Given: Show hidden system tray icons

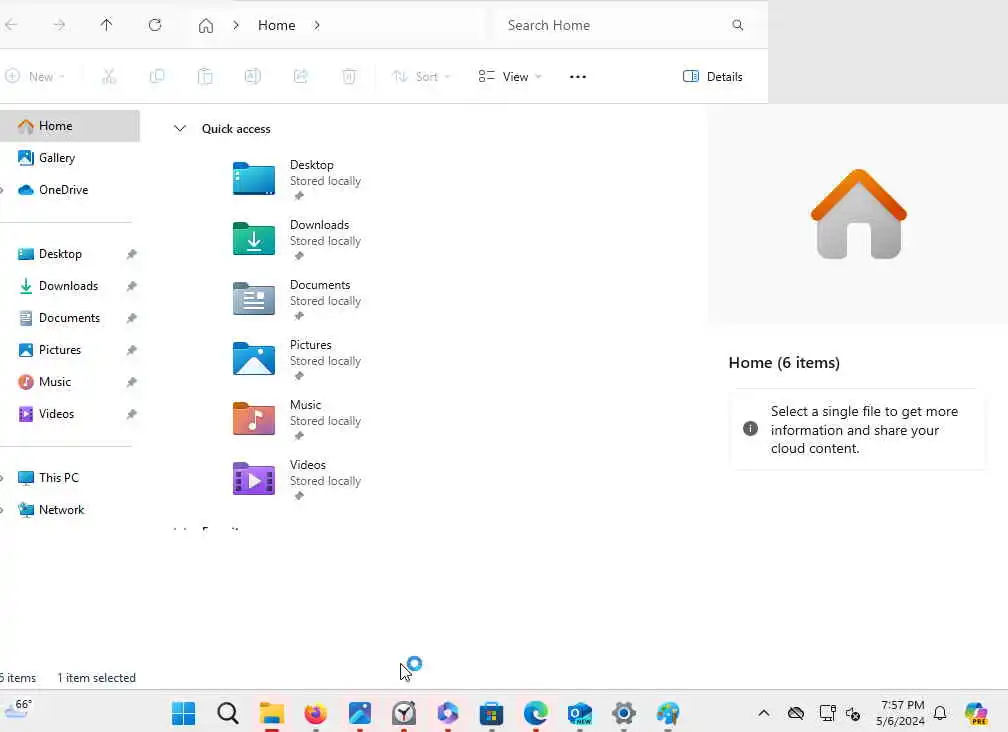Looking at the screenshot, I should (764, 713).
